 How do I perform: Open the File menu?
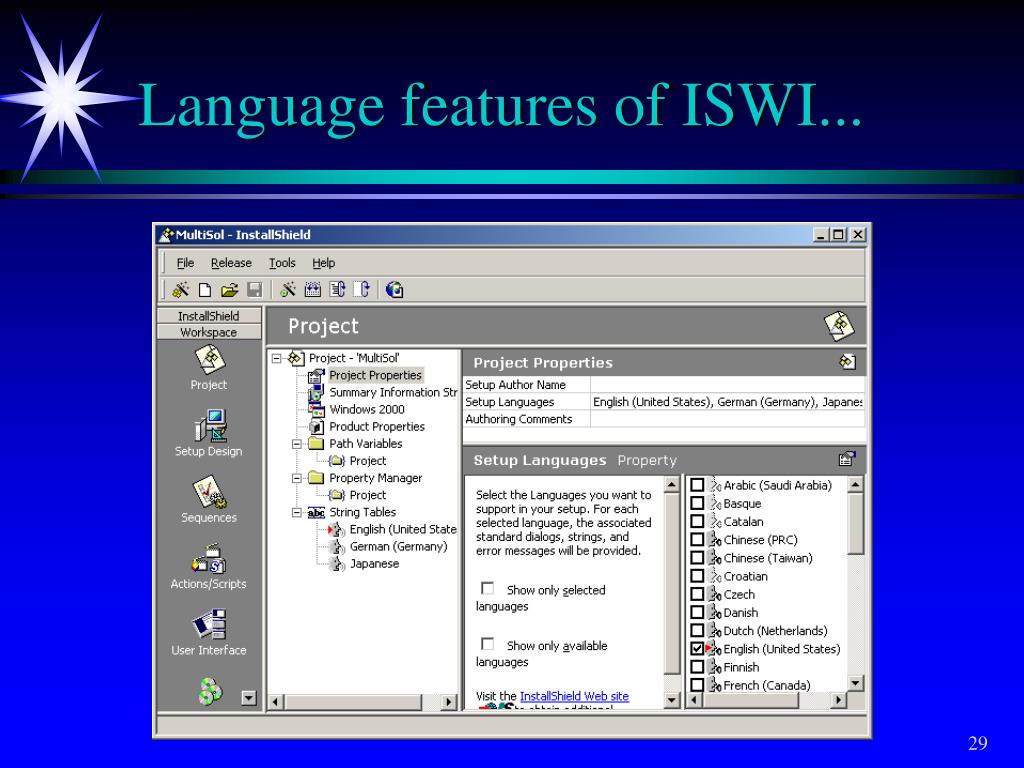coord(185,263)
